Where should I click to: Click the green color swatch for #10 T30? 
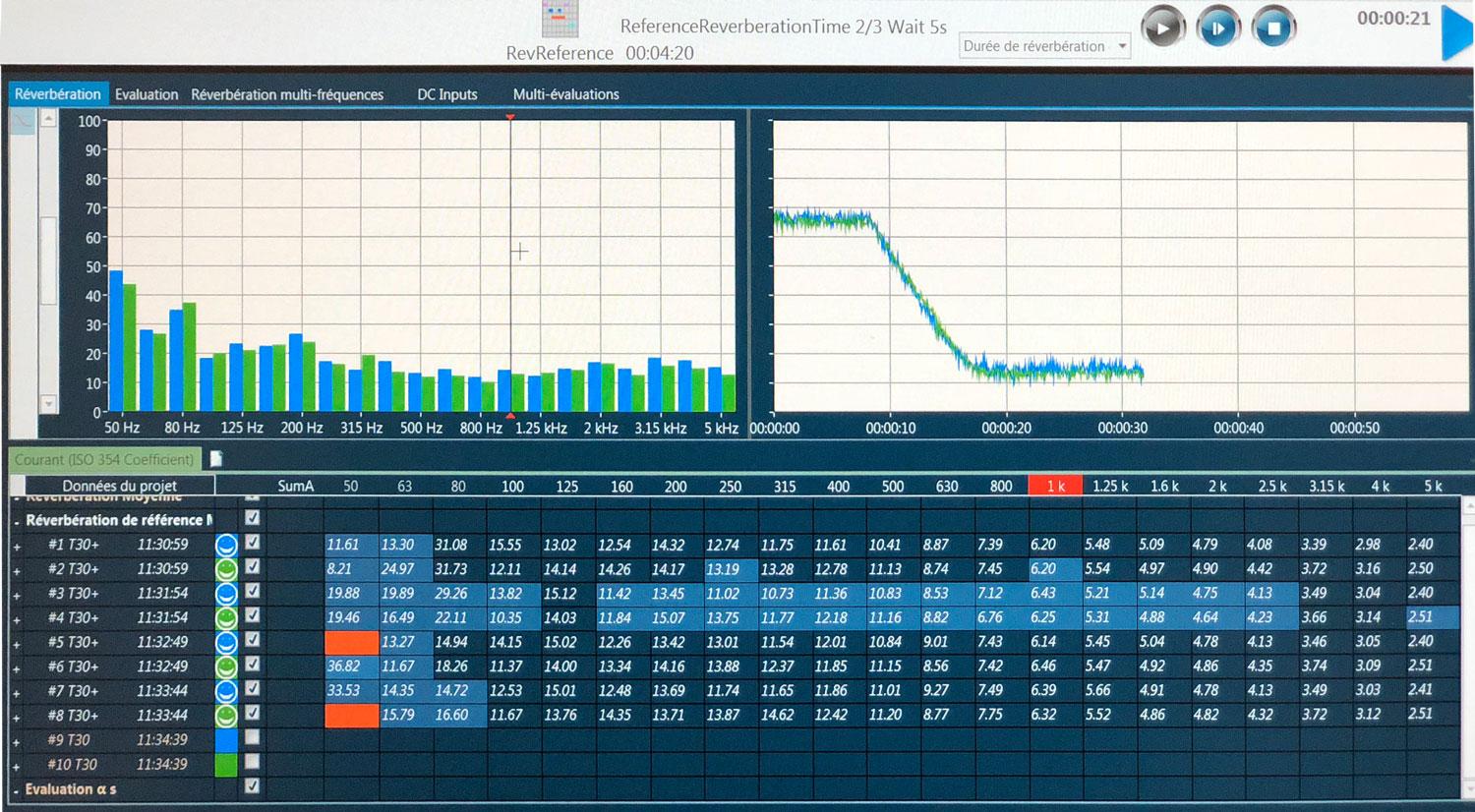coord(226,764)
